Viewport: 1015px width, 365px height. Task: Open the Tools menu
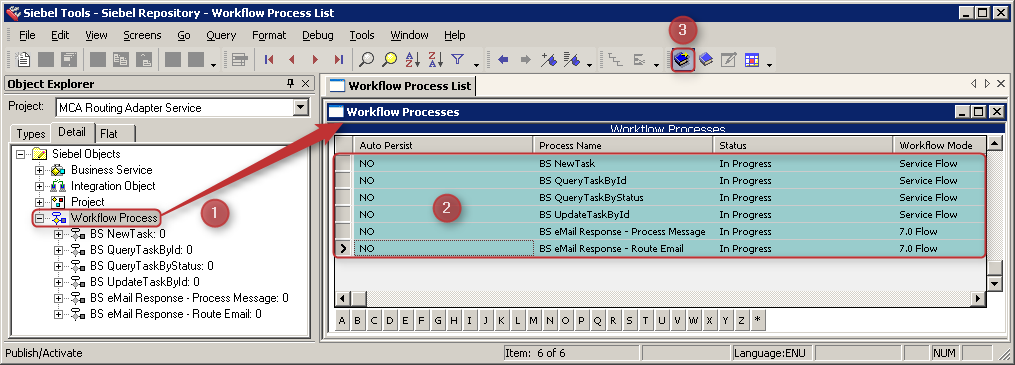(x=362, y=35)
